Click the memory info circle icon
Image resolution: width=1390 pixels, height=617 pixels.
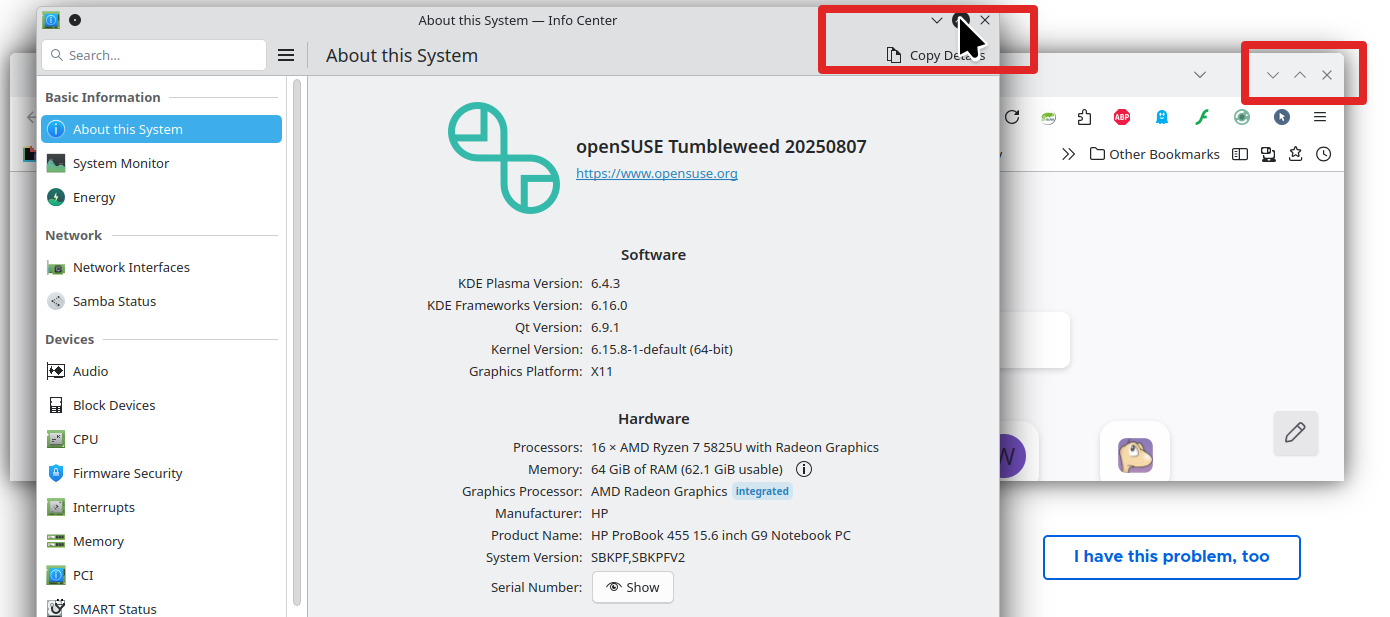804,469
